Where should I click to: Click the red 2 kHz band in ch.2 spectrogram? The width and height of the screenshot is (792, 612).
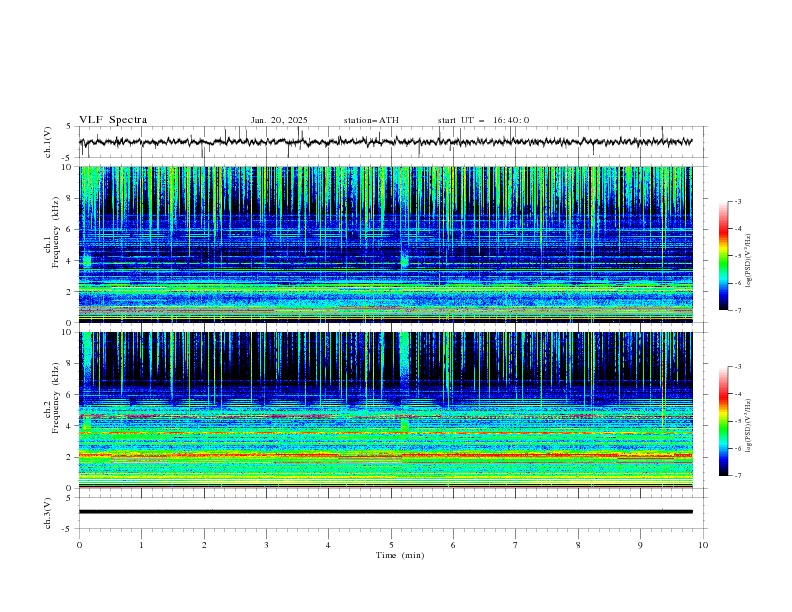385,455
